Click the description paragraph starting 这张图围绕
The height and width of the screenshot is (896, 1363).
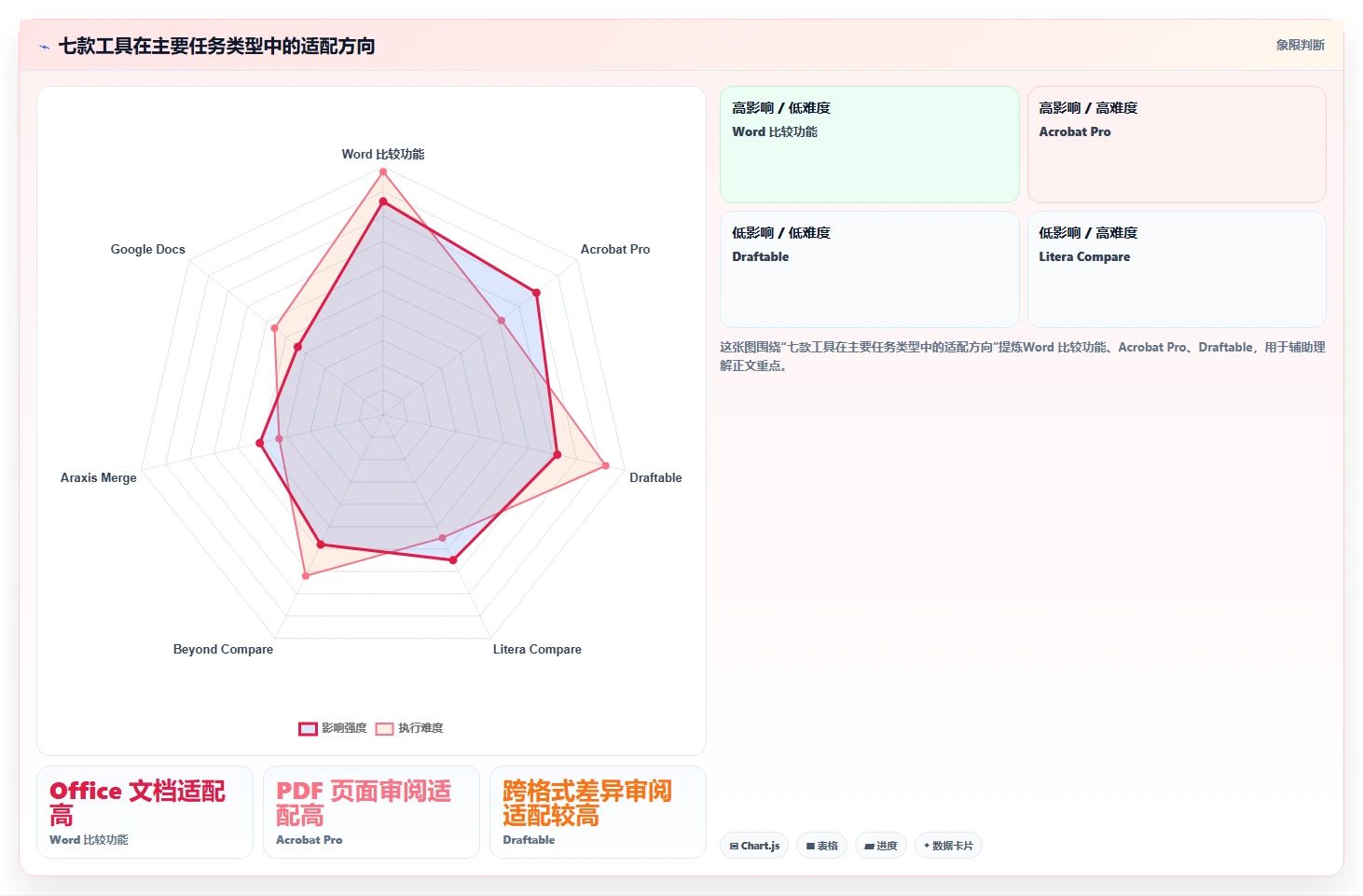click(1022, 356)
